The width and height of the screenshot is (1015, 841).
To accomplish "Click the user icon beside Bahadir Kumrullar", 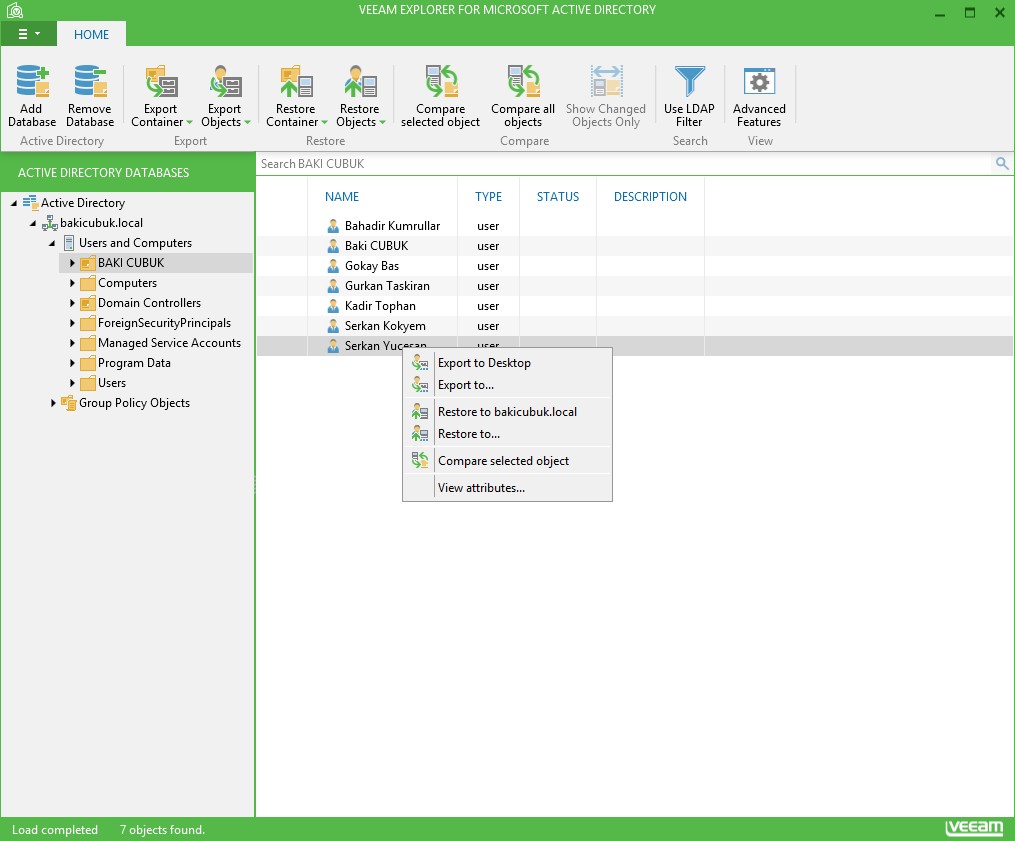I will point(333,226).
